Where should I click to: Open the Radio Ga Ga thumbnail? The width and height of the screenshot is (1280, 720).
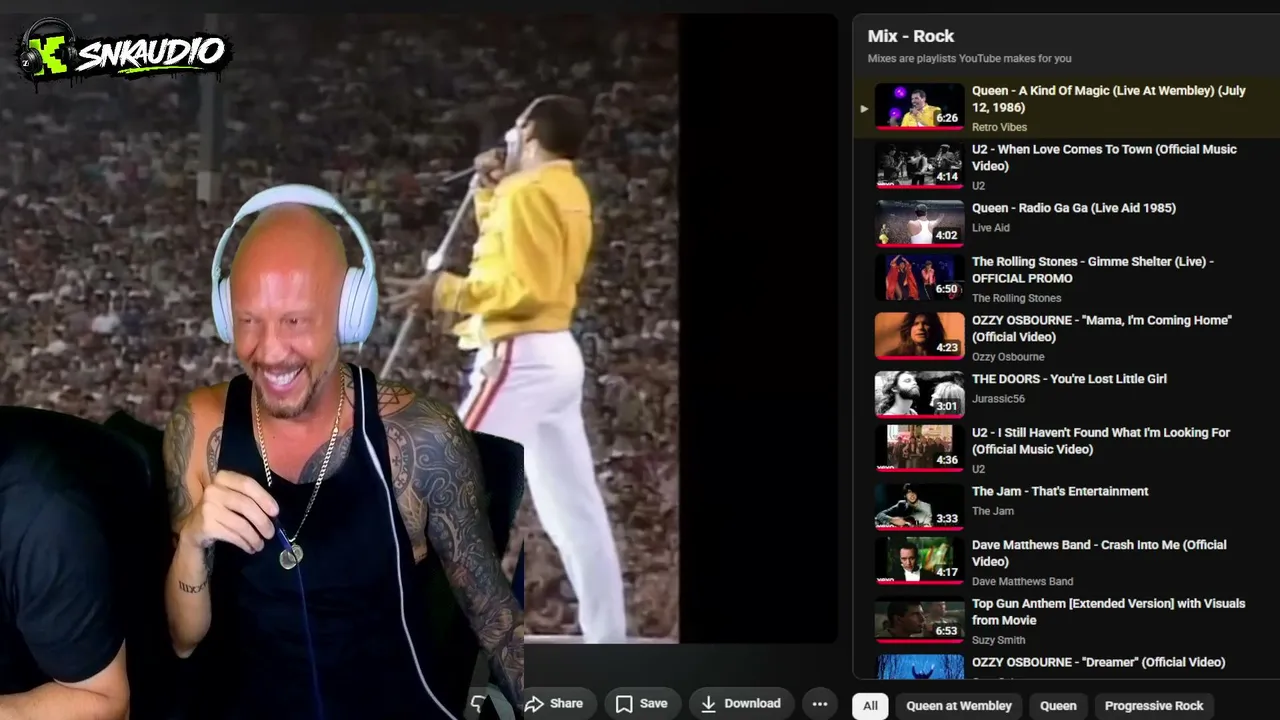click(919, 222)
